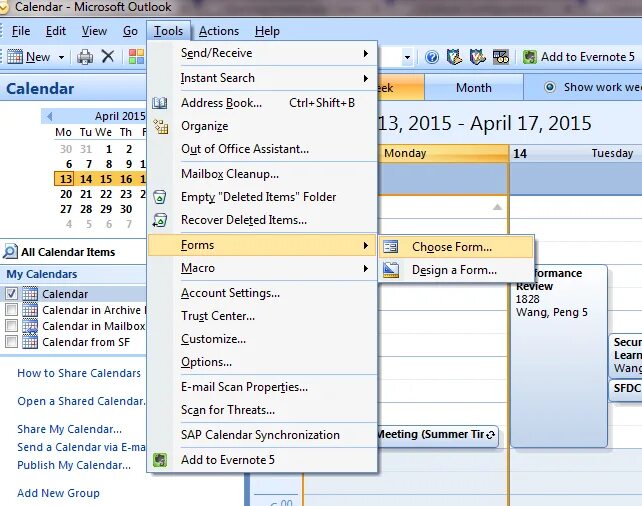
Task: Click the New calendar item icon
Action: point(15,56)
